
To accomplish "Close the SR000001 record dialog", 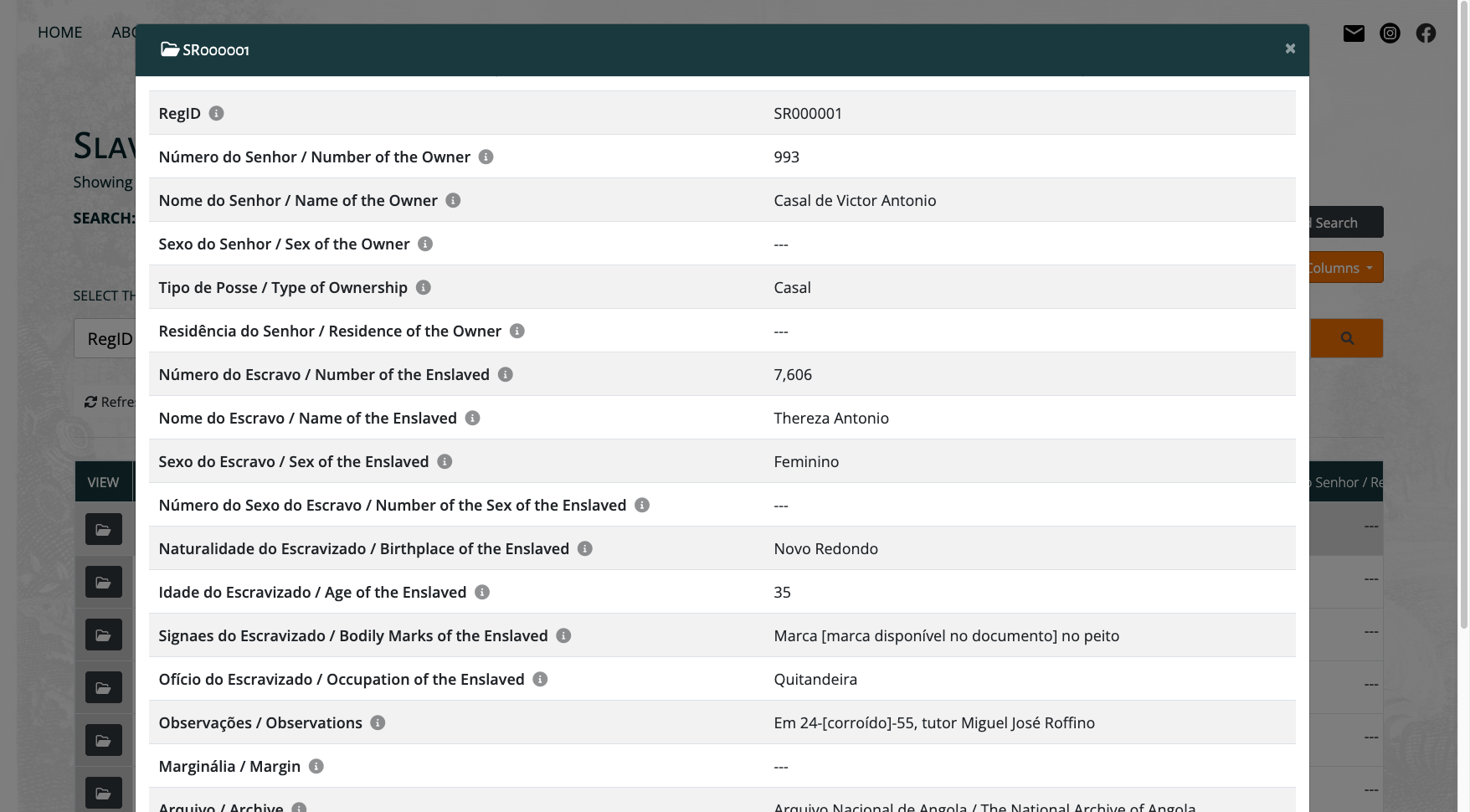I will [1290, 49].
